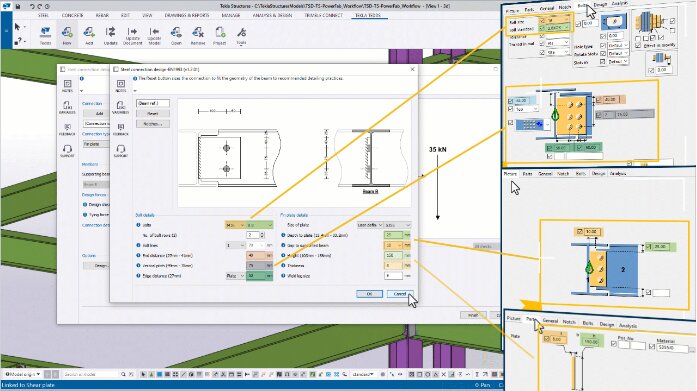Click Add in the back dialog
This screenshot has width=697, height=391.
click(97, 114)
